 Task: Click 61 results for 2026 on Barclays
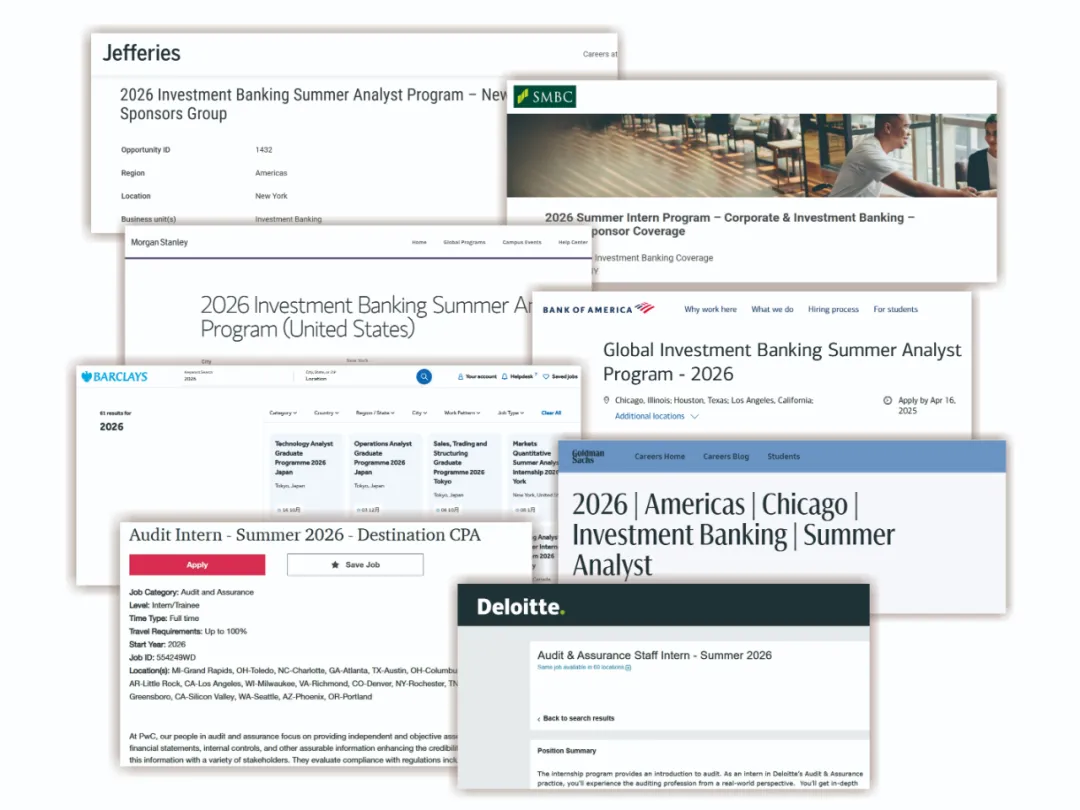pyautogui.click(x=115, y=422)
